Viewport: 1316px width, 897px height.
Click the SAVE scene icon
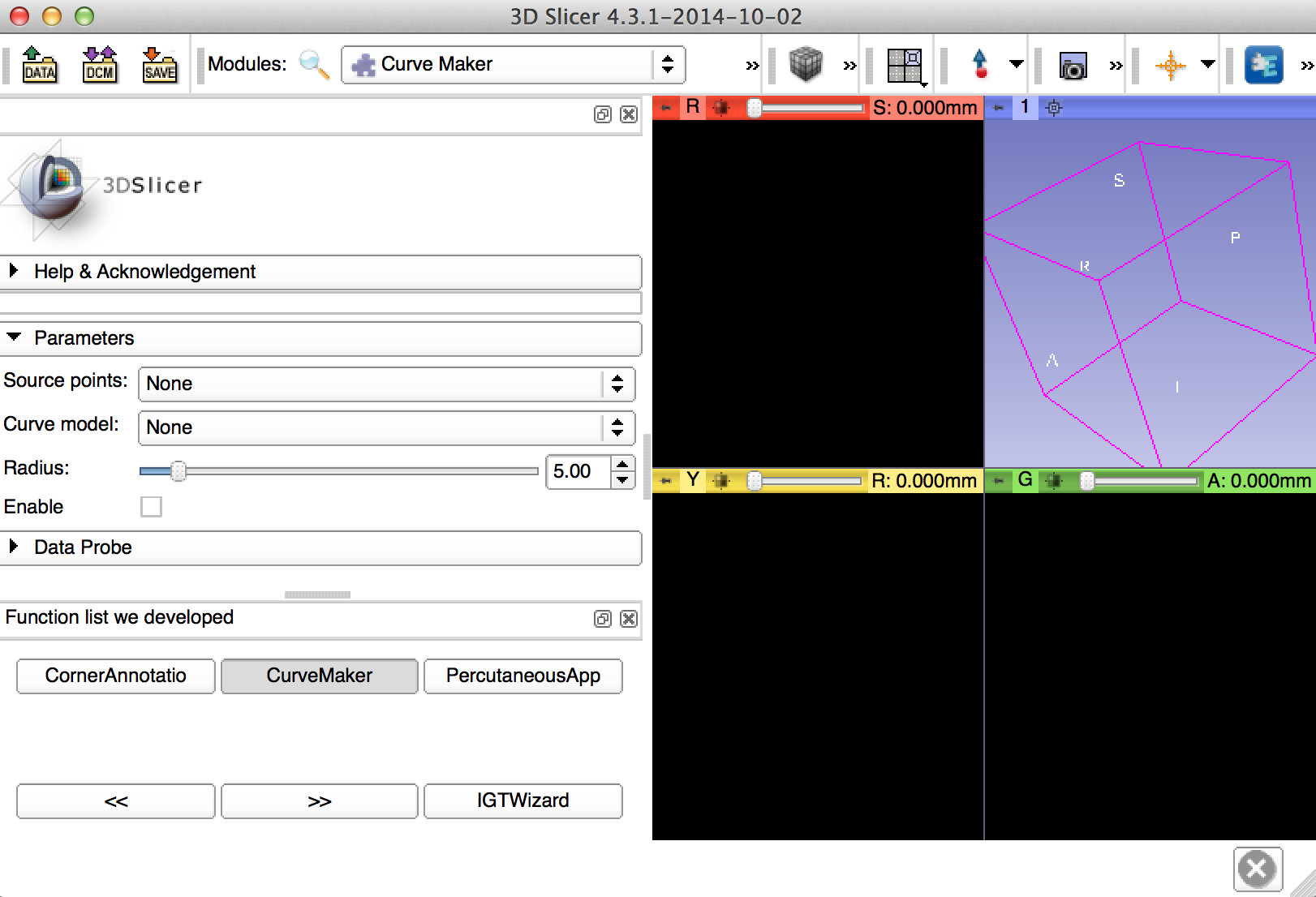[159, 65]
